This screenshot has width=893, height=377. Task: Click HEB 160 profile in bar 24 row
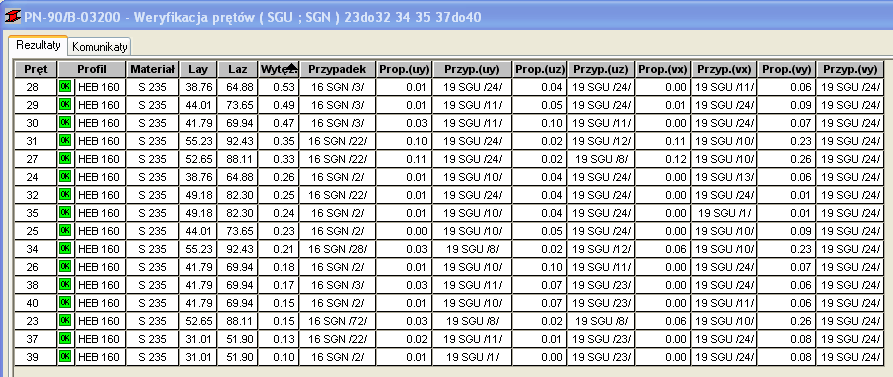99,177
